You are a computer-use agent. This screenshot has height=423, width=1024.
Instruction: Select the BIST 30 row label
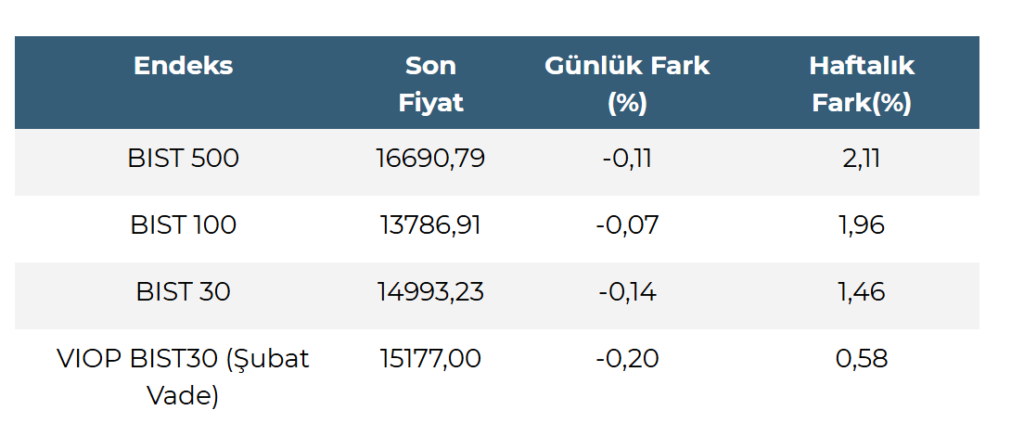tap(183, 292)
